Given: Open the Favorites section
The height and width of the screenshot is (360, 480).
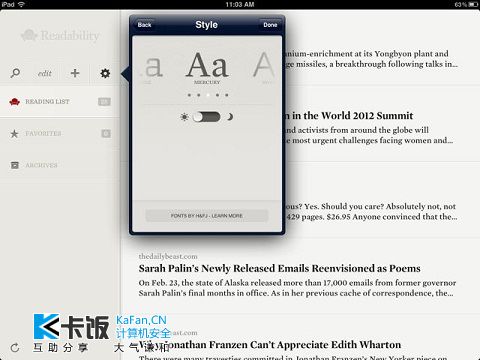Looking at the screenshot, I should pyautogui.click(x=60, y=133).
